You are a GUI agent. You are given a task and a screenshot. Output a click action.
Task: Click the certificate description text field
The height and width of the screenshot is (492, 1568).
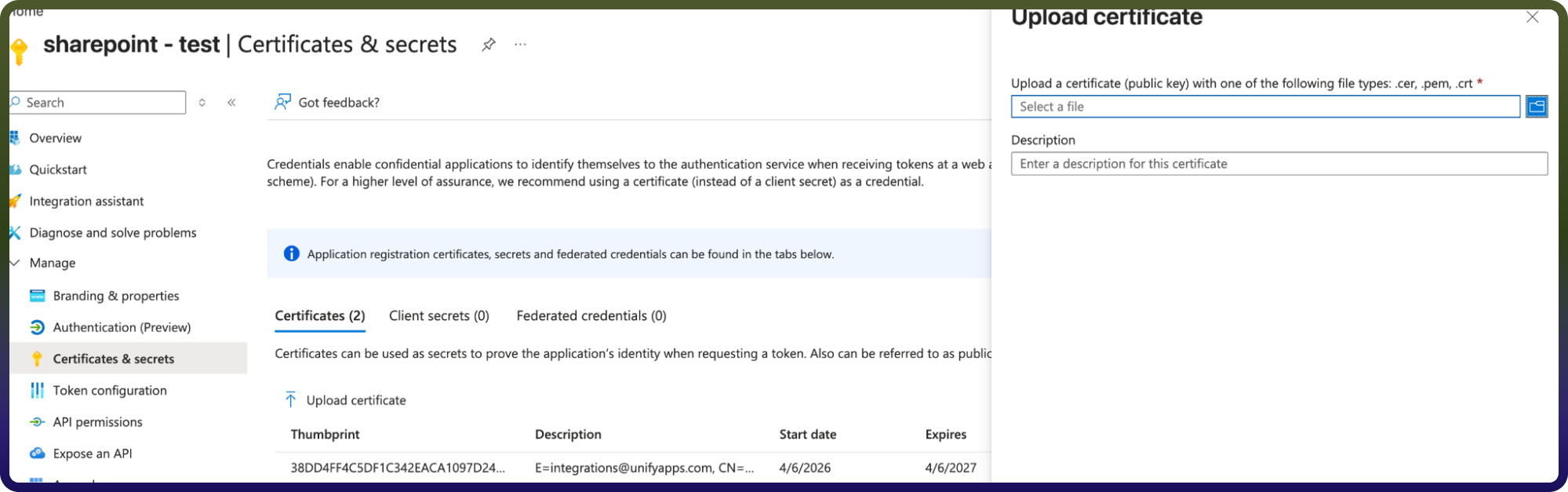pyautogui.click(x=1279, y=163)
